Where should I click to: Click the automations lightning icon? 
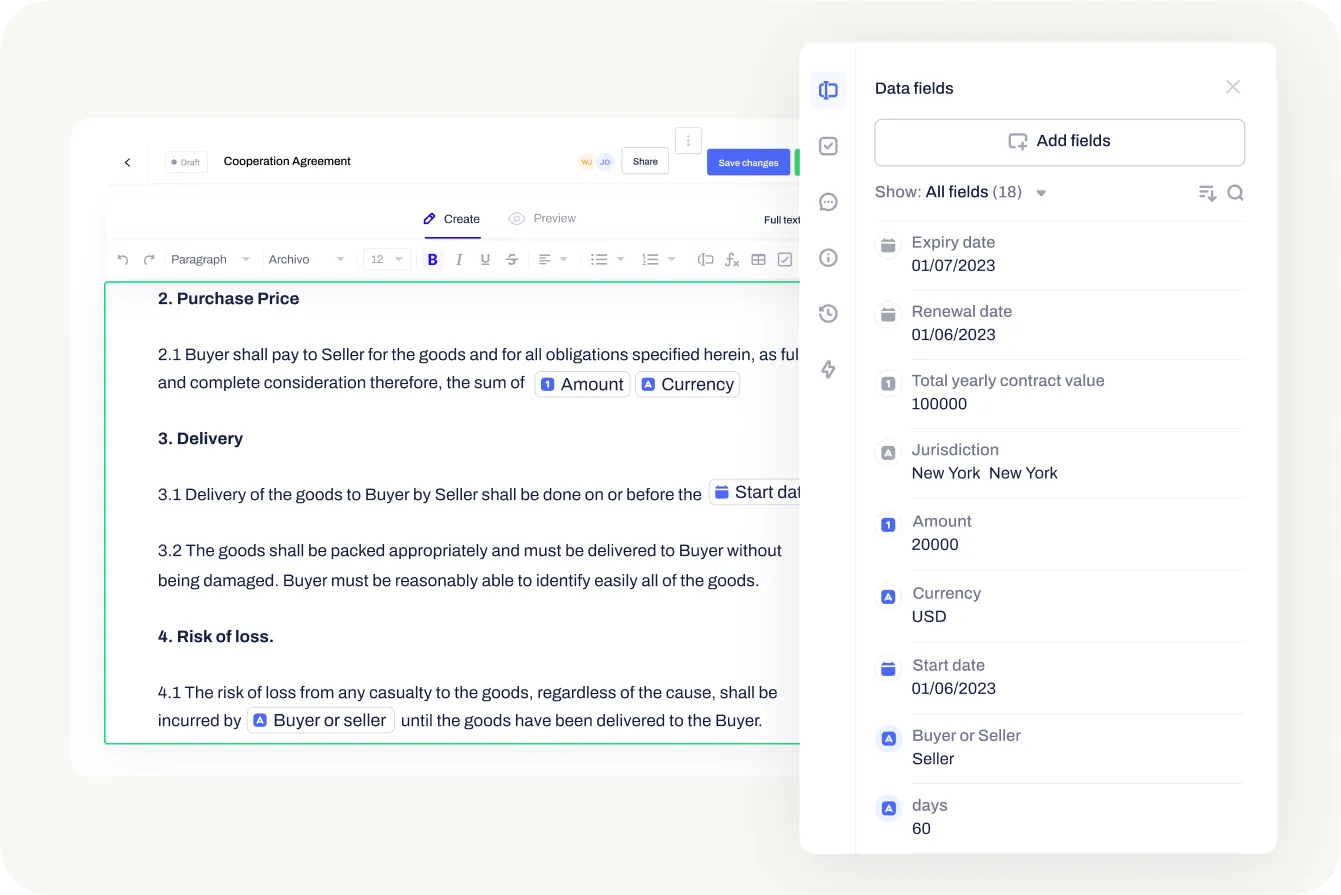[827, 369]
